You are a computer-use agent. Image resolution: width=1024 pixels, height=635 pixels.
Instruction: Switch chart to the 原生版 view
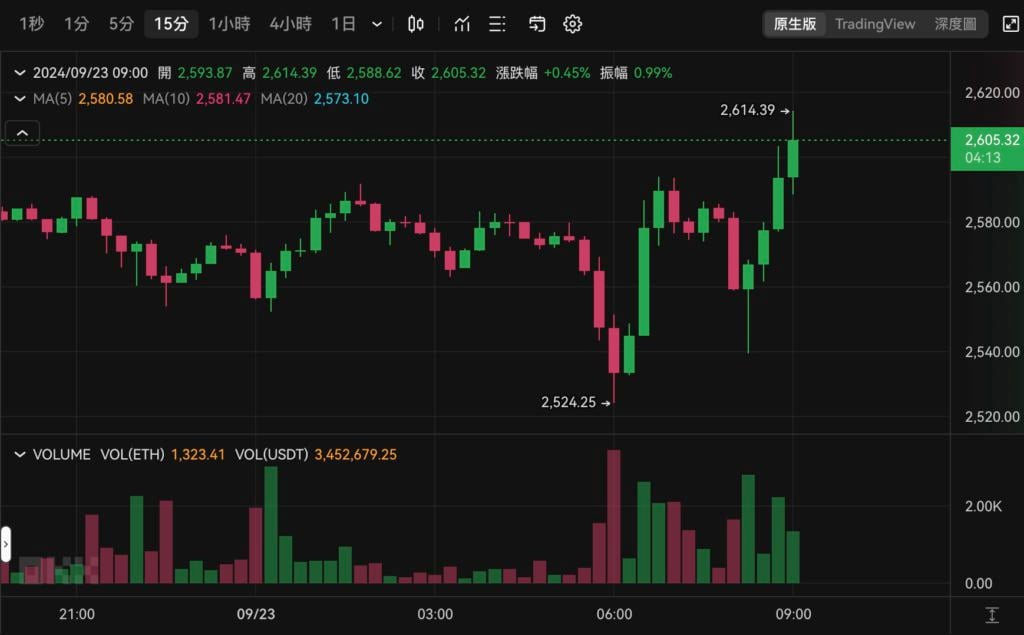point(795,24)
